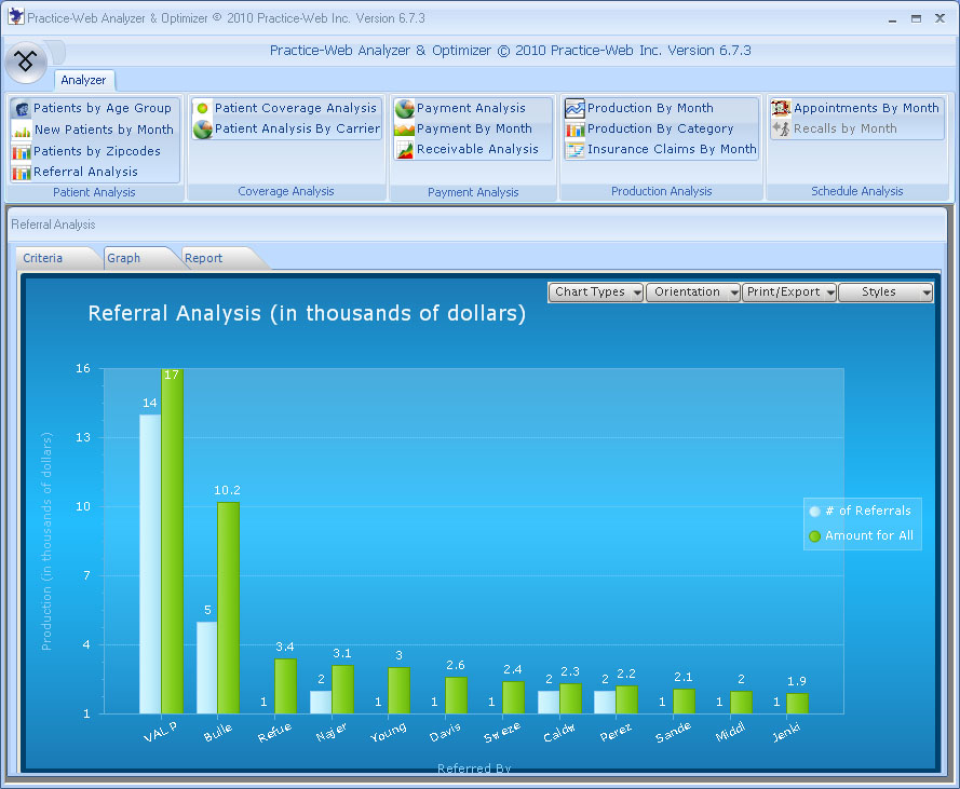960x789 pixels.
Task: Click the Patients by Age Group icon
Action: coord(21,109)
